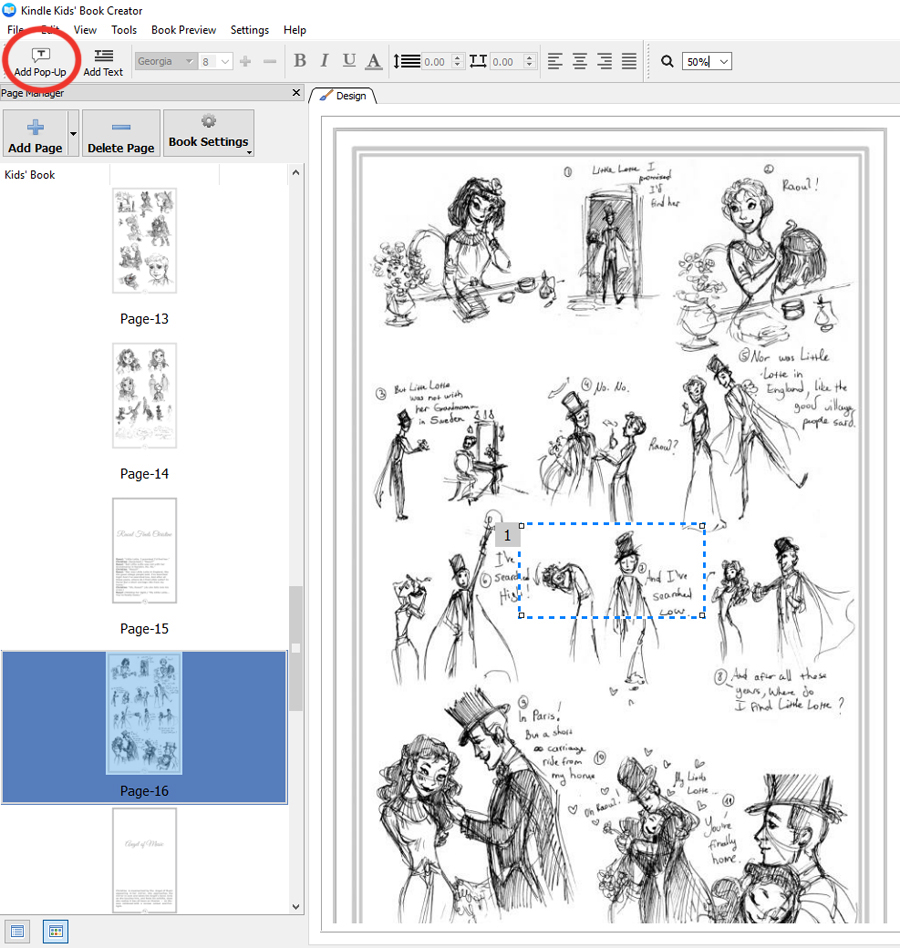Click the Kindle Kids' Book Creator app icon

(x=9, y=10)
